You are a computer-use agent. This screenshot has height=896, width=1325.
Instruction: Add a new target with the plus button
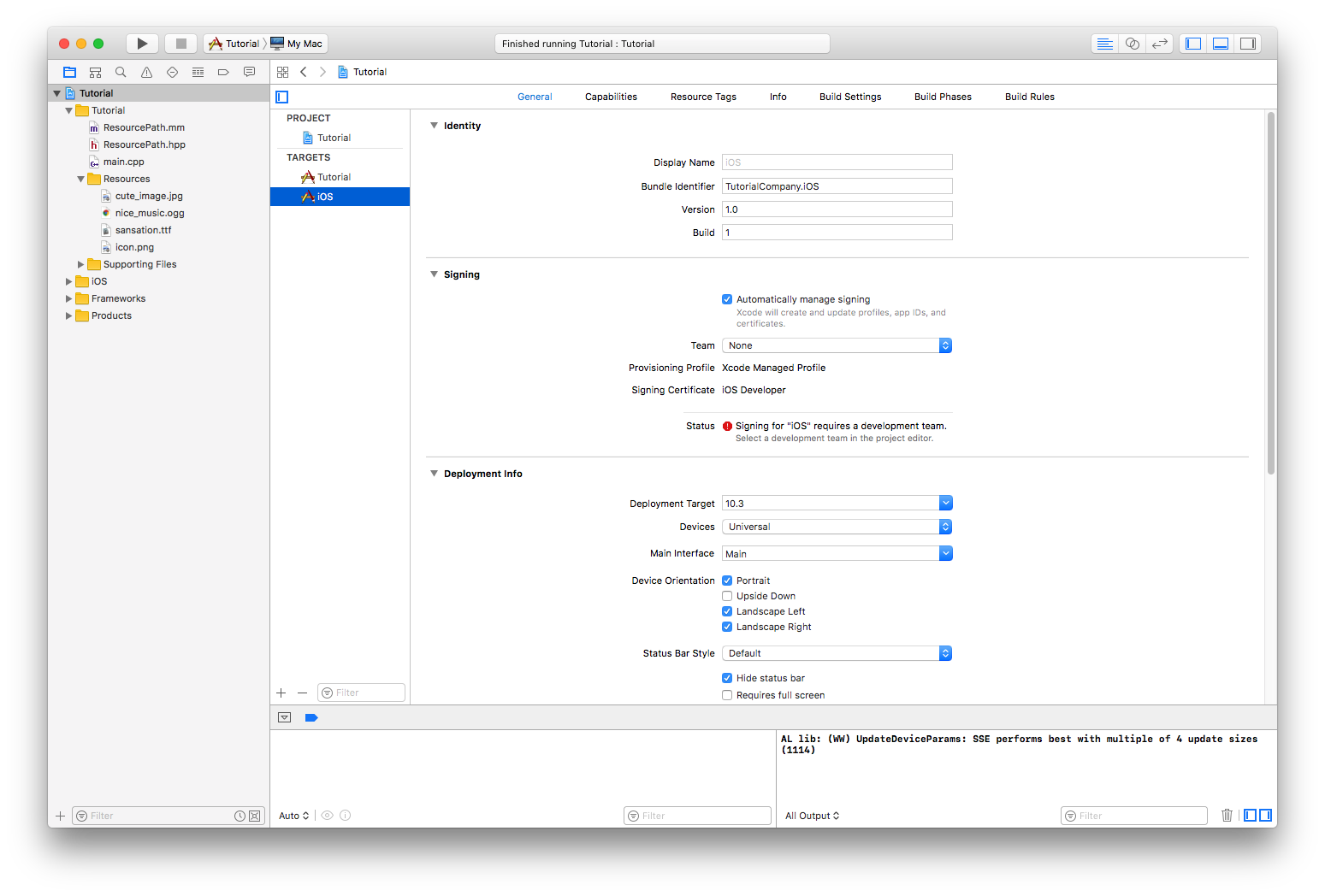click(281, 693)
